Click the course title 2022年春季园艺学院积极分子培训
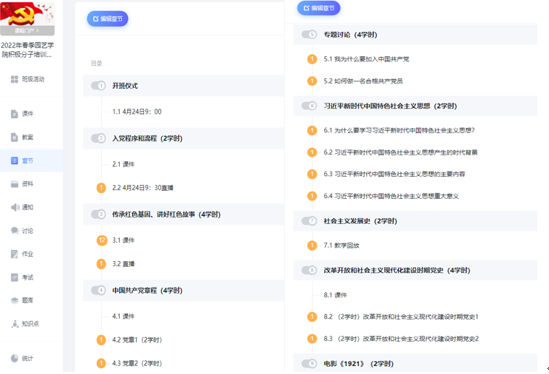Screen dimensions: 549x374 pos(27,50)
